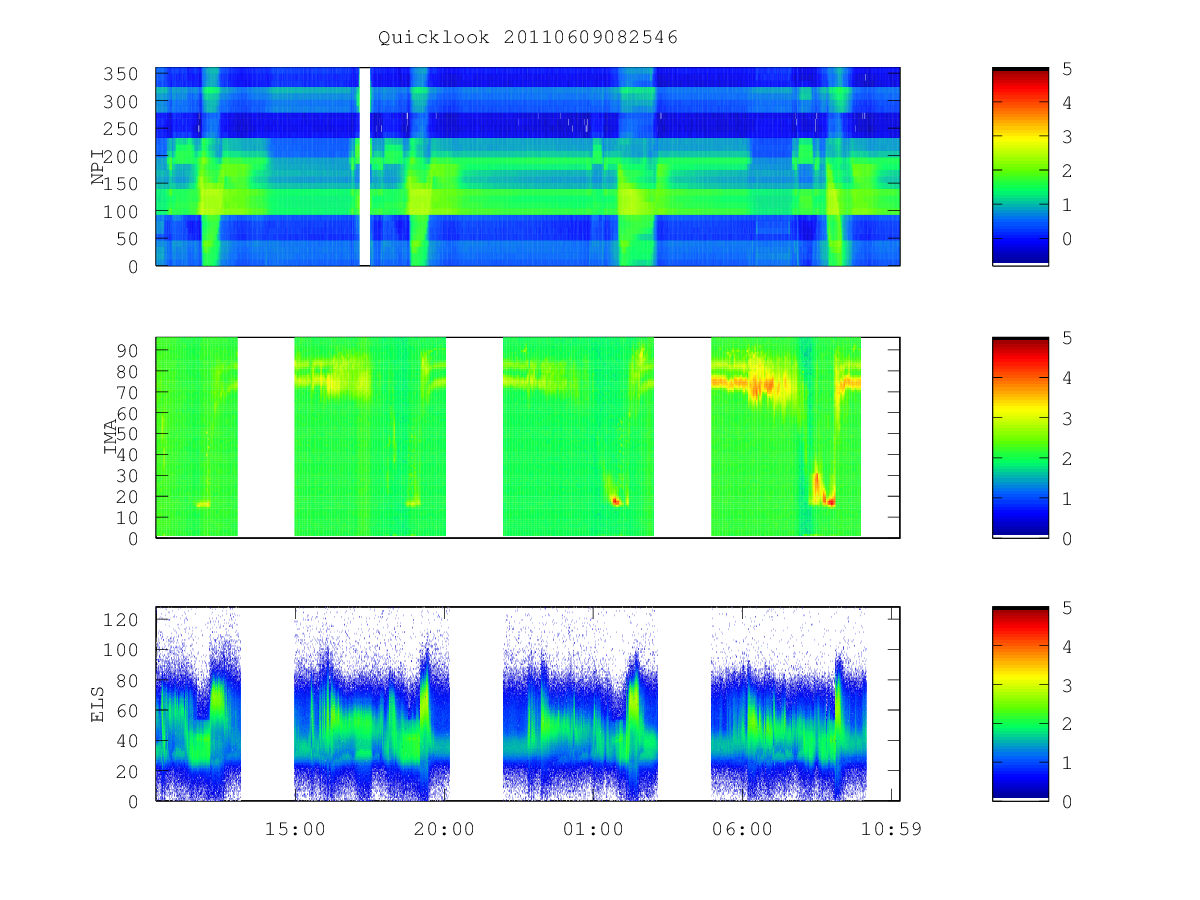This screenshot has width=1200, height=900.
Task: Click the NPI panel color scale bar
Action: (x=1020, y=166)
